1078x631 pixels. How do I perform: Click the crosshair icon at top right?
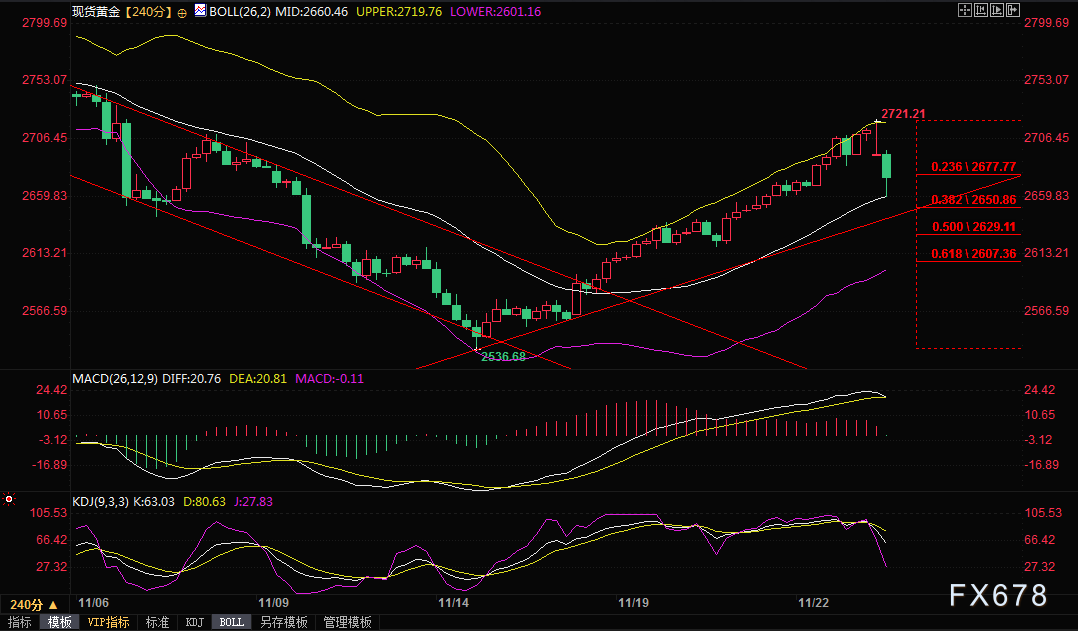[966, 10]
